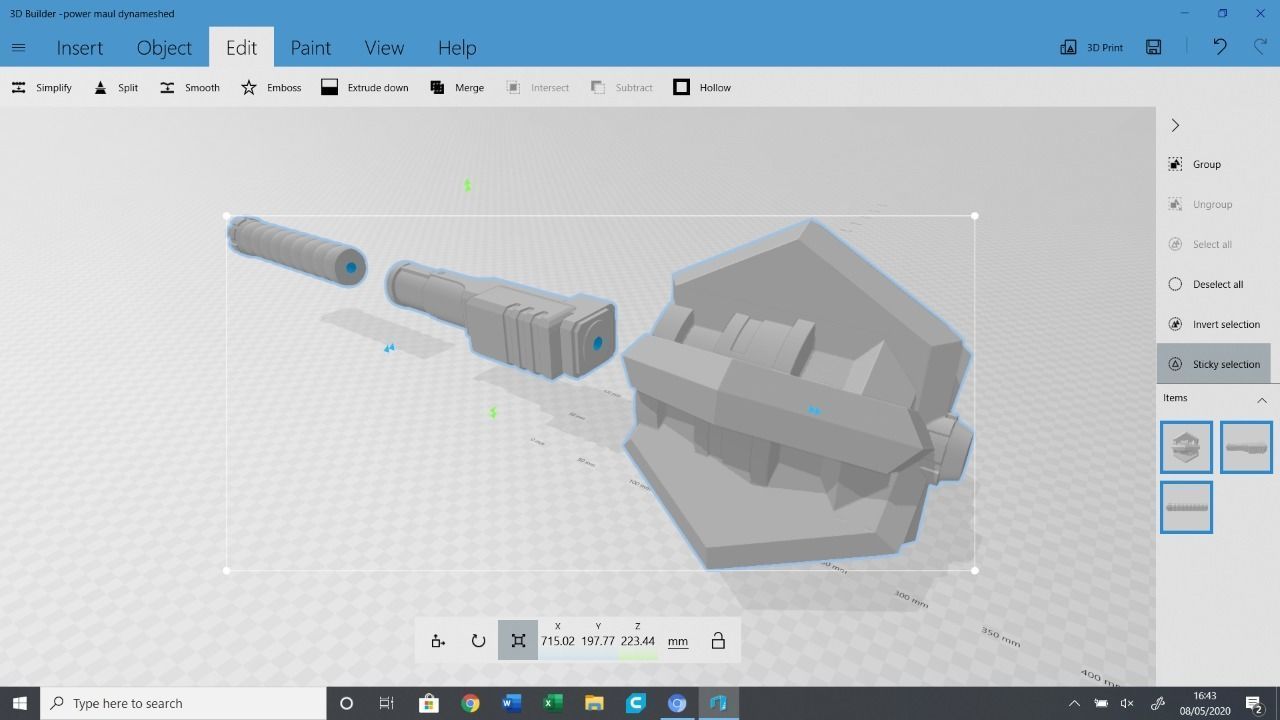Invert the current selection
The height and width of the screenshot is (720, 1280).
[1214, 324]
